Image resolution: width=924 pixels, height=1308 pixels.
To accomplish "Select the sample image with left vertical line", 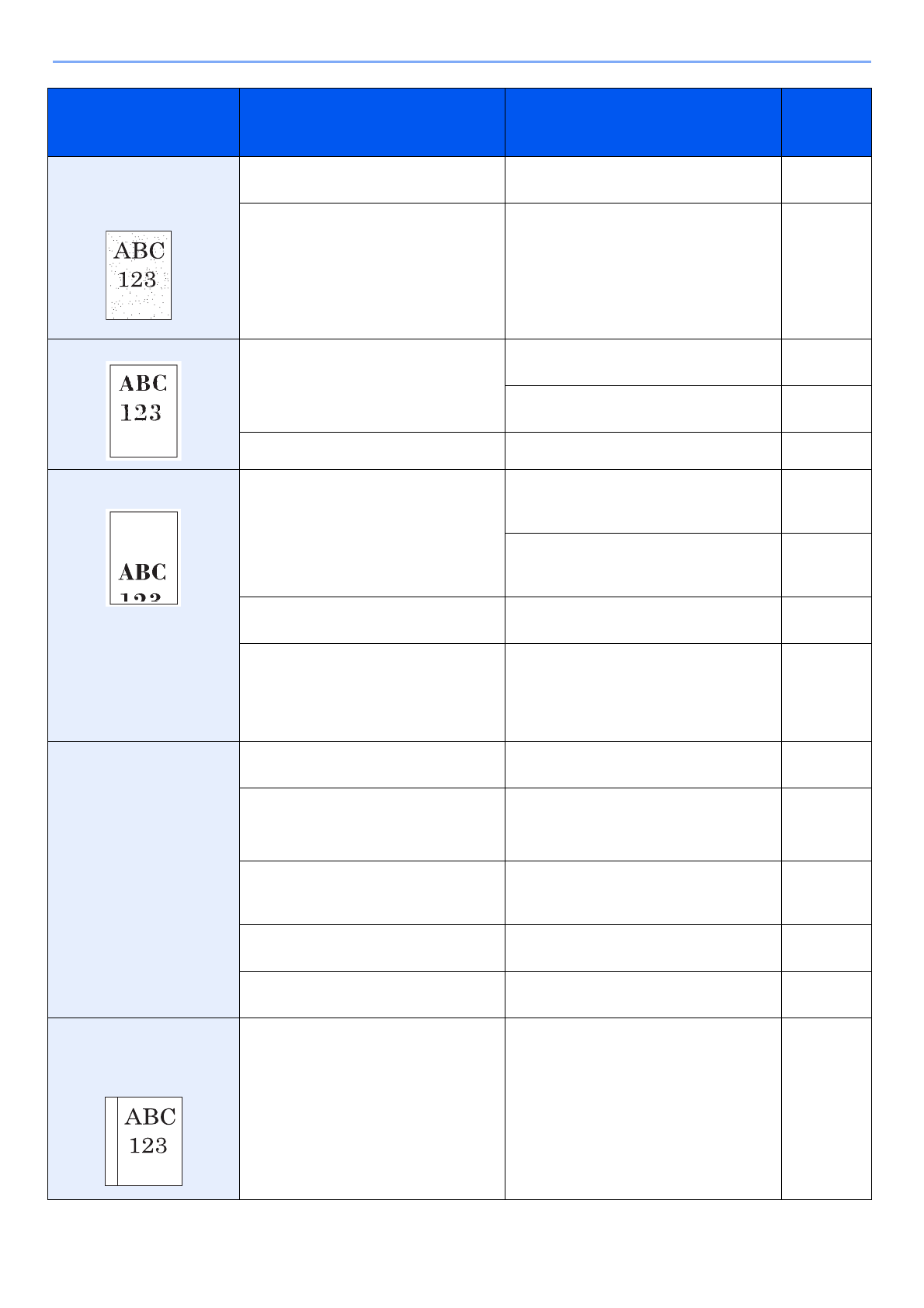I will pos(144,1141).
